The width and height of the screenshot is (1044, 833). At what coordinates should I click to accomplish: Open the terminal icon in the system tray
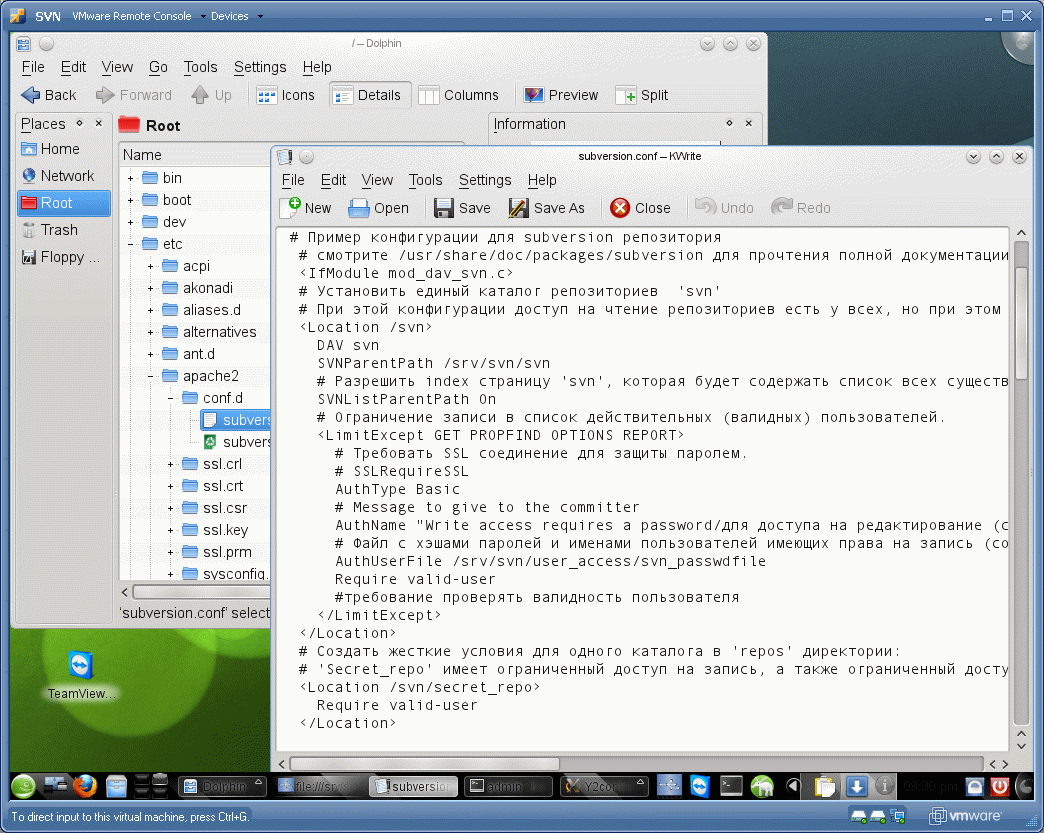pyautogui.click(x=731, y=786)
